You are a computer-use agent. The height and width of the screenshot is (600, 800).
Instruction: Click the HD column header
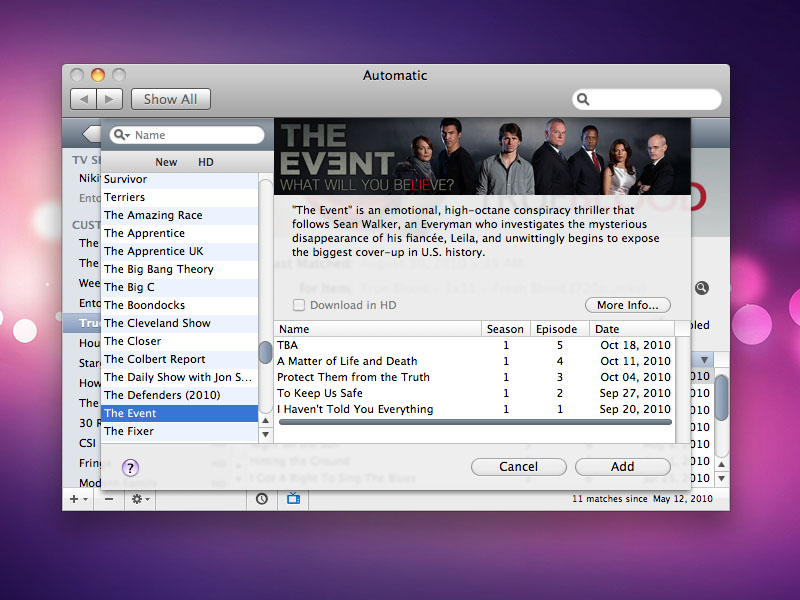(x=206, y=162)
